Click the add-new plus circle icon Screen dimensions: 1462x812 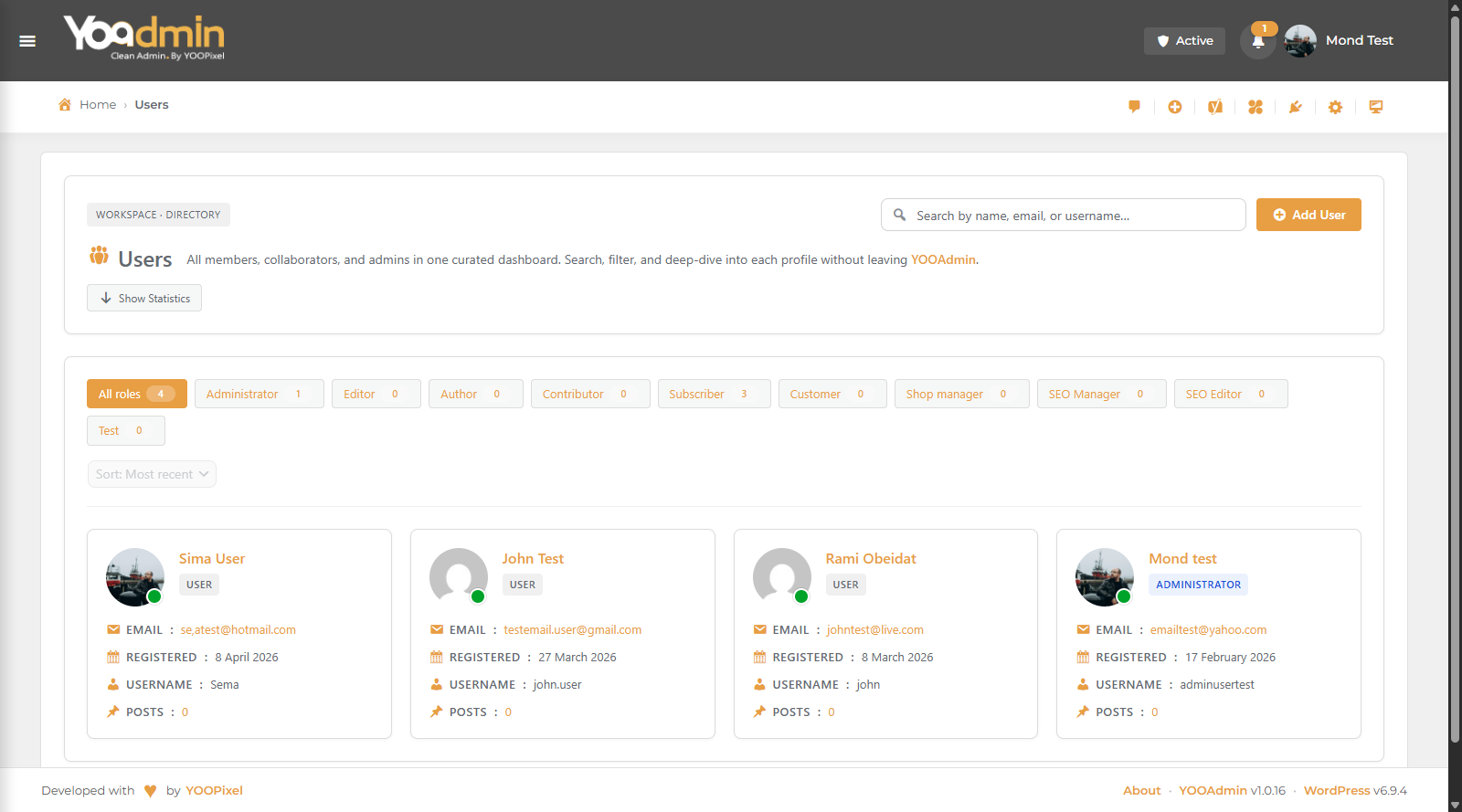[x=1175, y=107]
